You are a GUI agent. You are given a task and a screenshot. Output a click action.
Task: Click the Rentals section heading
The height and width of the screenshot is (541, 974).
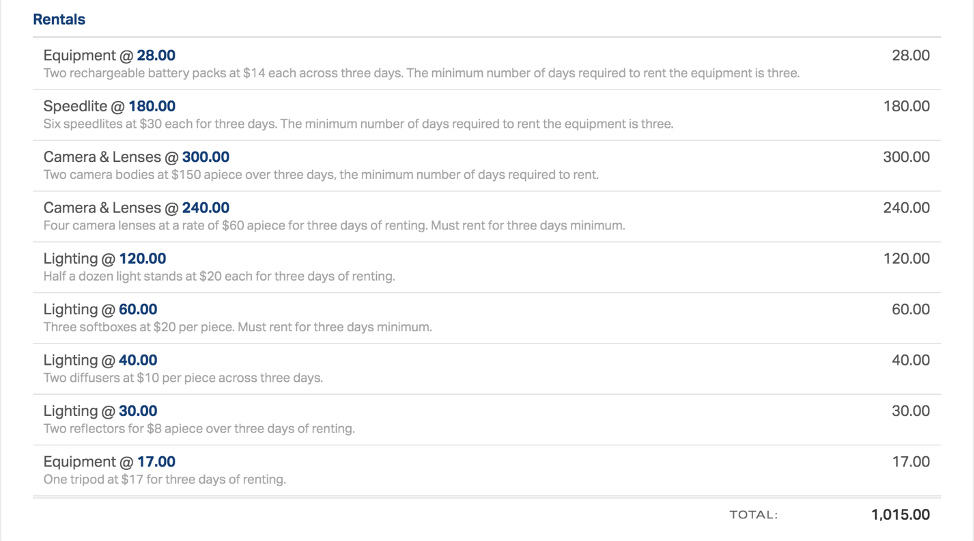[x=59, y=19]
